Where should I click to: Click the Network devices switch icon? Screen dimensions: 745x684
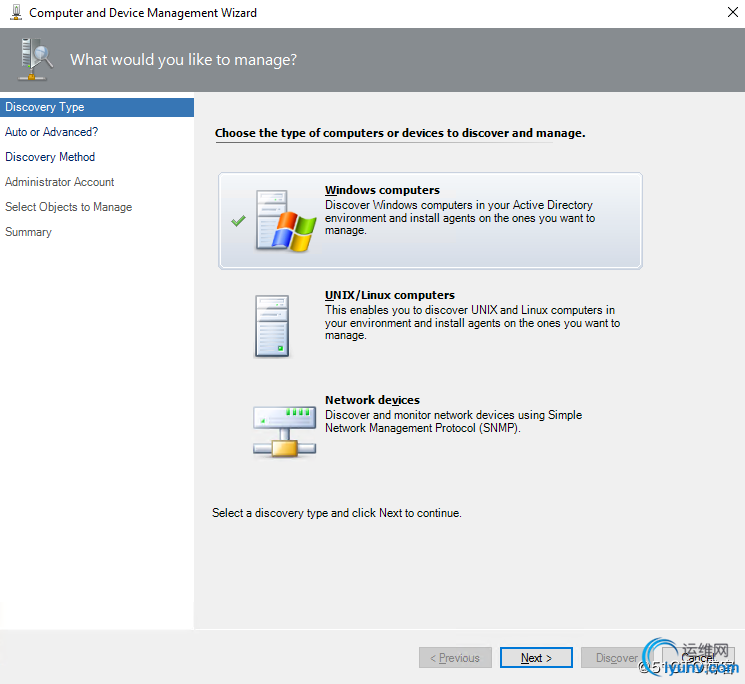click(285, 431)
